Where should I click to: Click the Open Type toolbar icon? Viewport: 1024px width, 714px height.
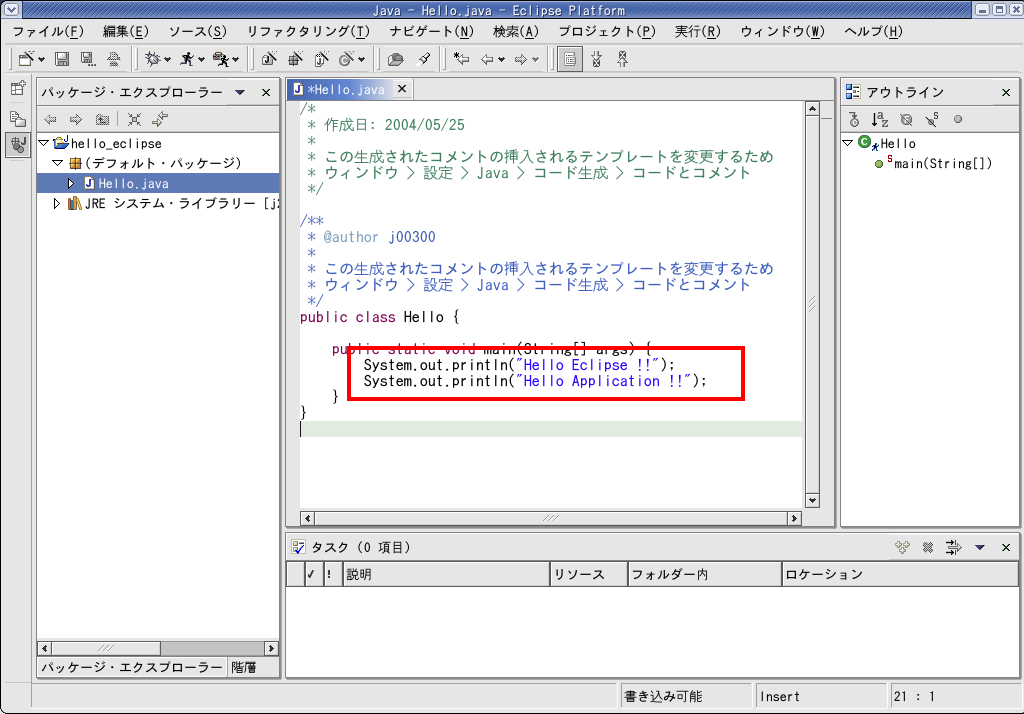pos(396,59)
